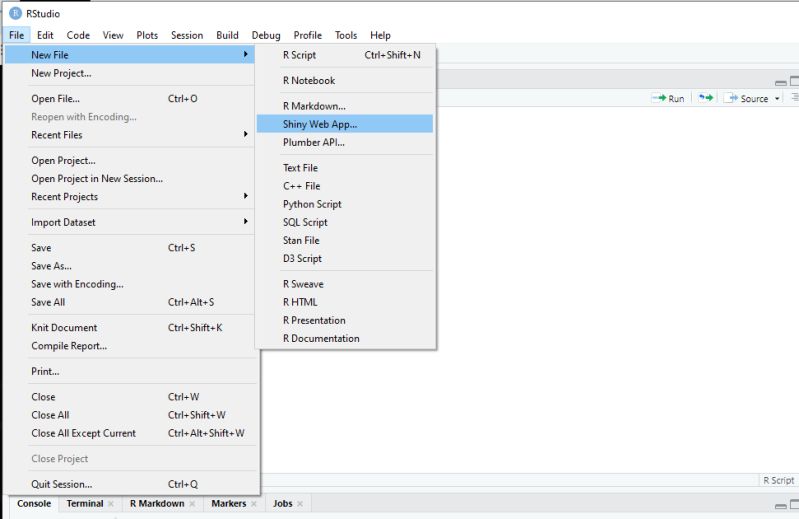Screen dimensions: 799x519
Task: Choose Save As... entry
Action: pos(129,266)
